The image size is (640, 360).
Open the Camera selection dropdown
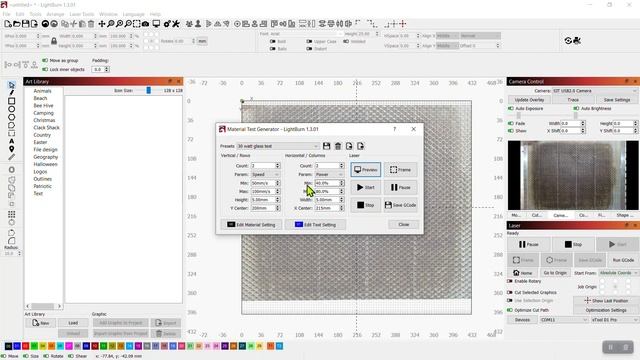pyautogui.click(x=595, y=91)
